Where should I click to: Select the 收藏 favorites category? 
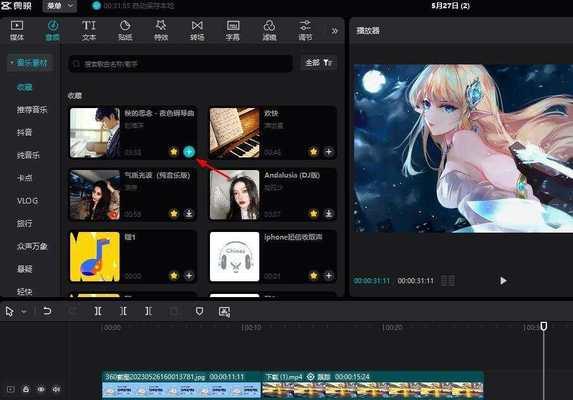[24, 87]
